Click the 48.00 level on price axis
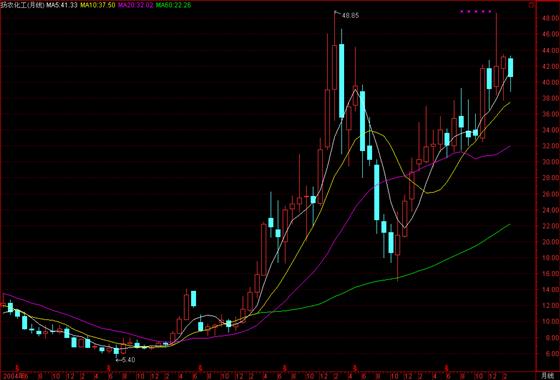The width and height of the screenshot is (560, 380). tap(551, 18)
